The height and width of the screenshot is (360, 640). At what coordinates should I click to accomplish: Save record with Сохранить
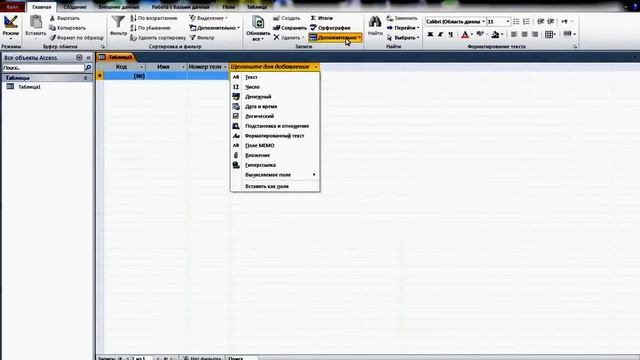click(289, 28)
